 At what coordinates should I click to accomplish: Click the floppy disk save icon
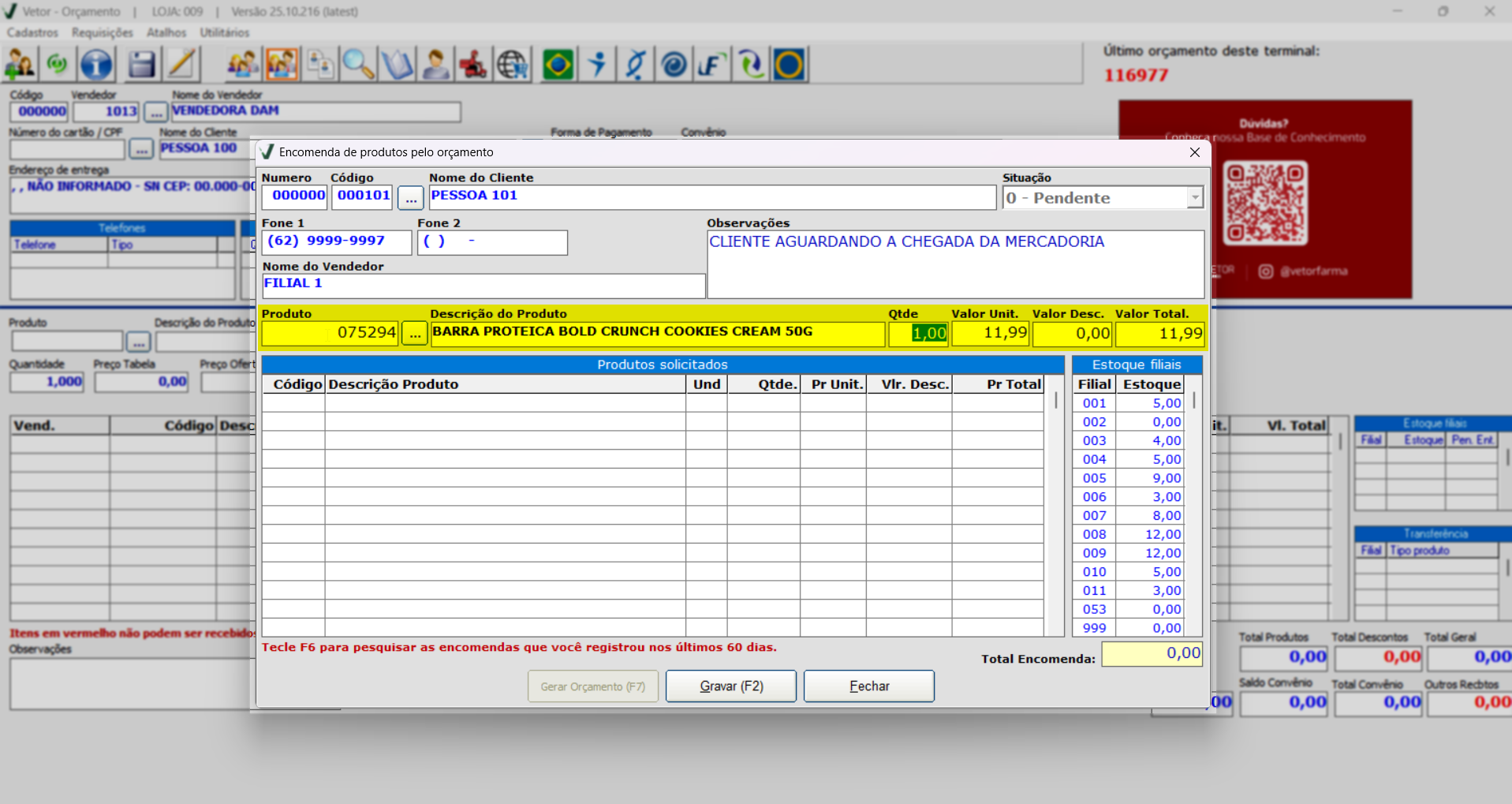coord(141,65)
